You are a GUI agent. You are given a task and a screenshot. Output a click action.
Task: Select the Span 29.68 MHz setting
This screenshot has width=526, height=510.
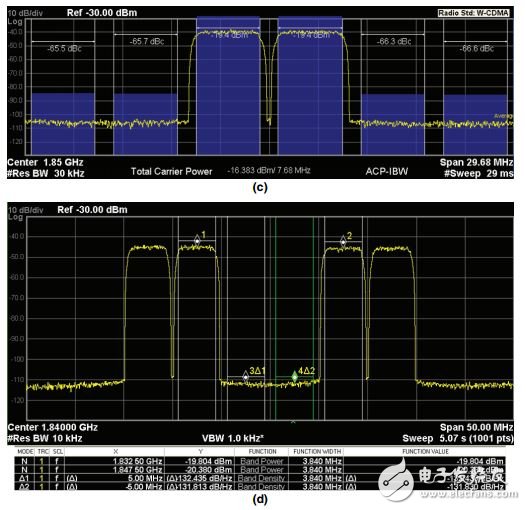pos(476,162)
